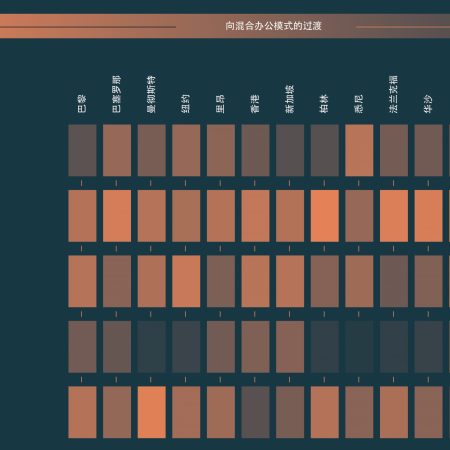Image resolution: width=450 pixels, height=450 pixels.
Task: Click the 向混合办公模式的过渡 banner title
Action: tap(273, 26)
